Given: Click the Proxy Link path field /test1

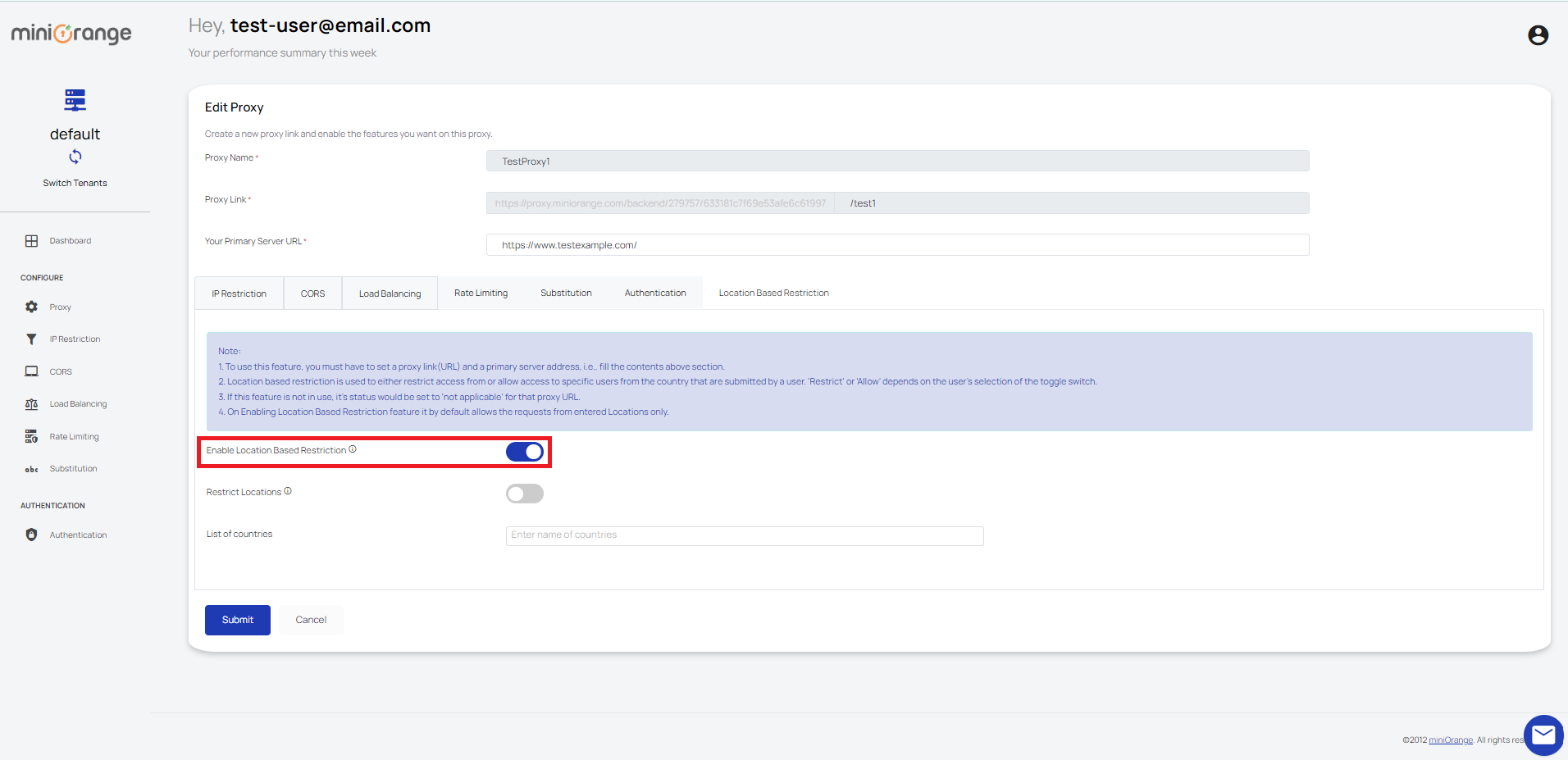Looking at the screenshot, I should click(1071, 203).
